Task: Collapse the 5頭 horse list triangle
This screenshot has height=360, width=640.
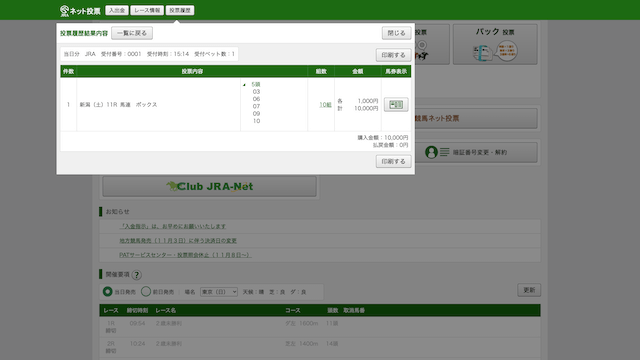Action: click(244, 84)
